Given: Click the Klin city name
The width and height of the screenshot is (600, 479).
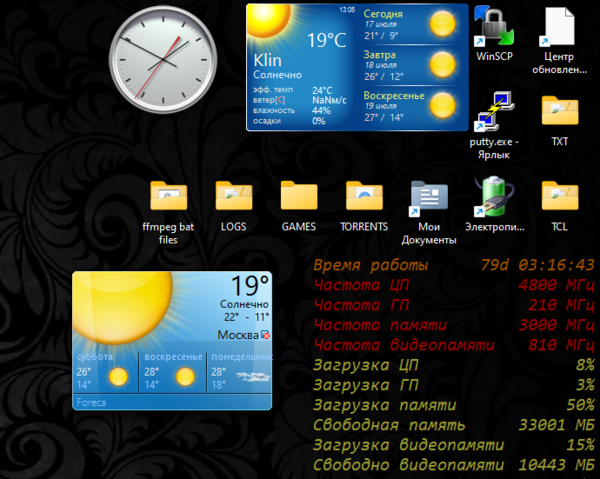Looking at the screenshot, I should [x=267, y=60].
